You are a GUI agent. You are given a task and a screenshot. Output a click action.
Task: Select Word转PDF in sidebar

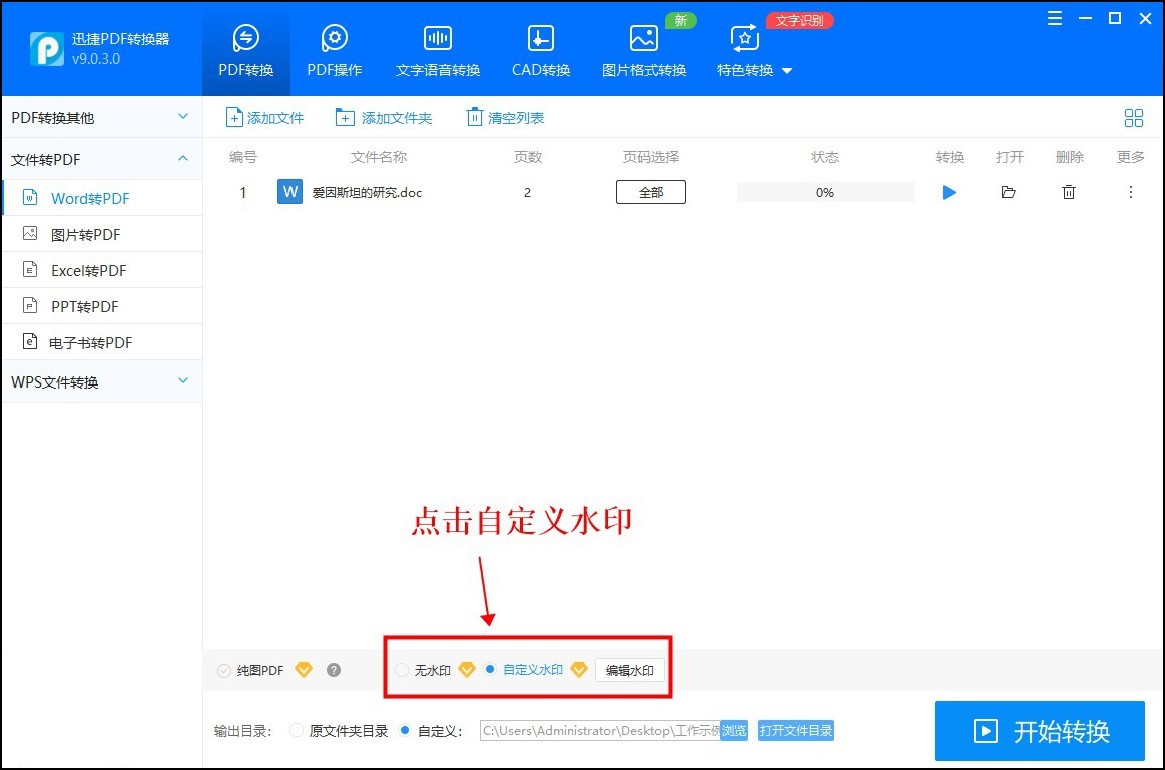(88, 198)
